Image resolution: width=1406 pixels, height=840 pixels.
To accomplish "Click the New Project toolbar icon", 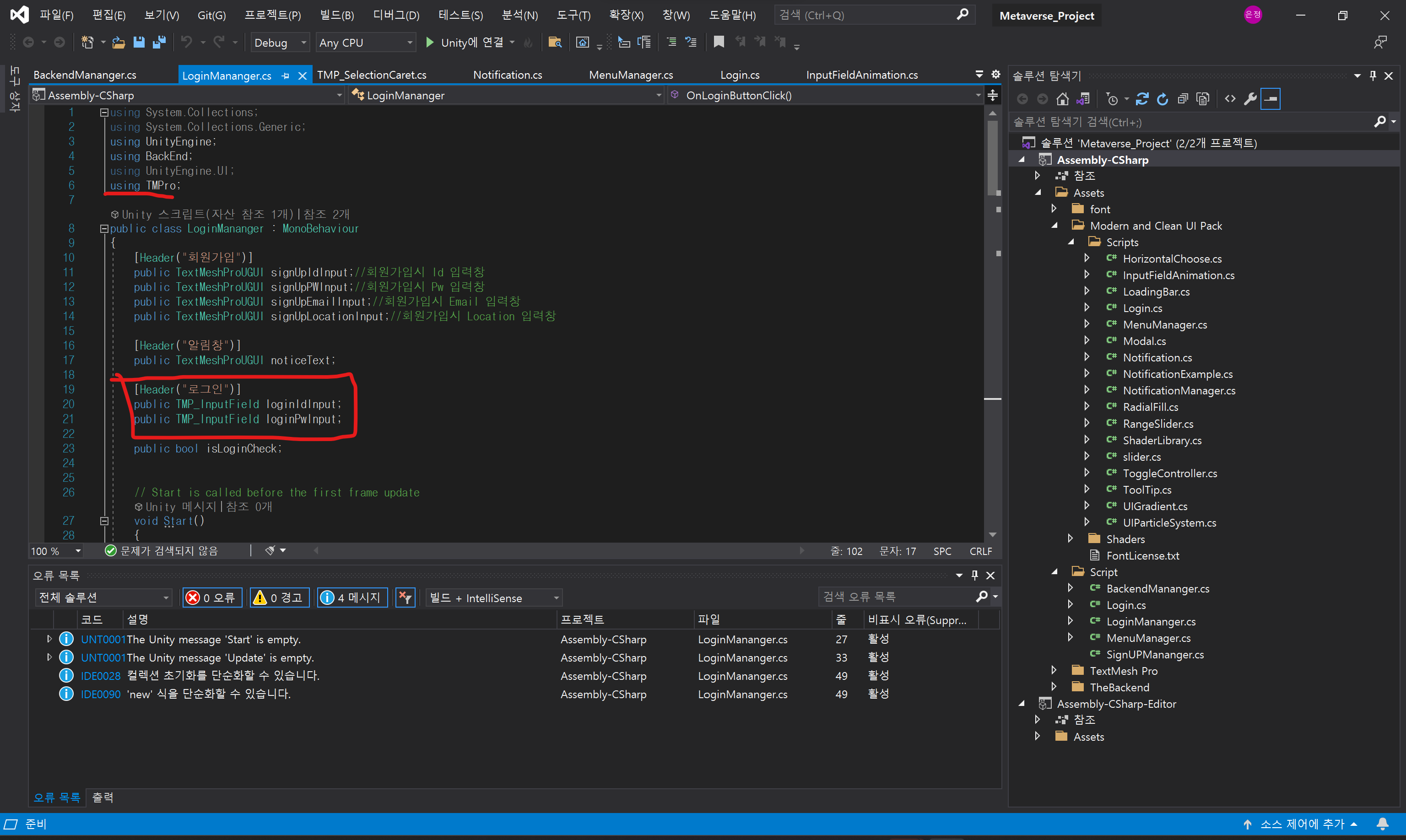I will (x=88, y=43).
